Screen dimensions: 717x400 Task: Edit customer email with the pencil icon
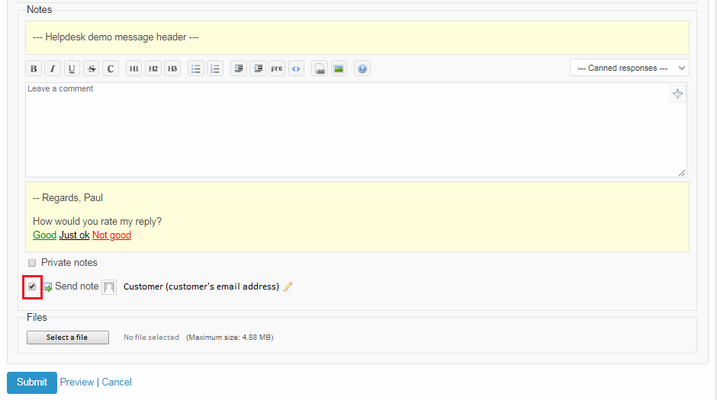click(288, 287)
